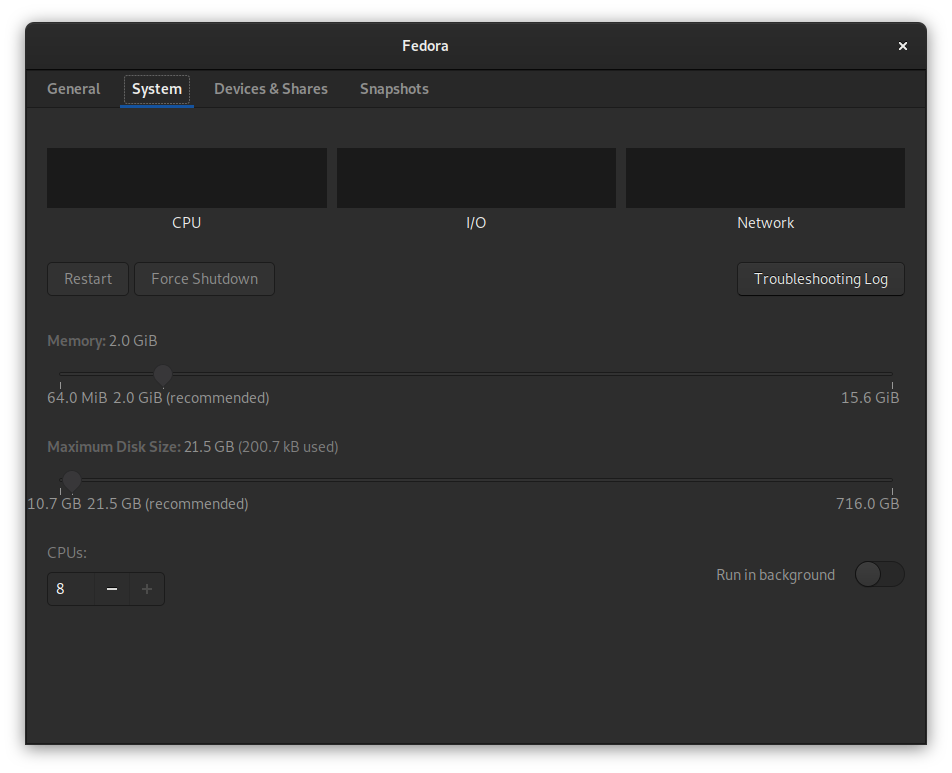Image resolution: width=952 pixels, height=773 pixels.
Task: Click the I/O activity graph
Action: (477, 178)
